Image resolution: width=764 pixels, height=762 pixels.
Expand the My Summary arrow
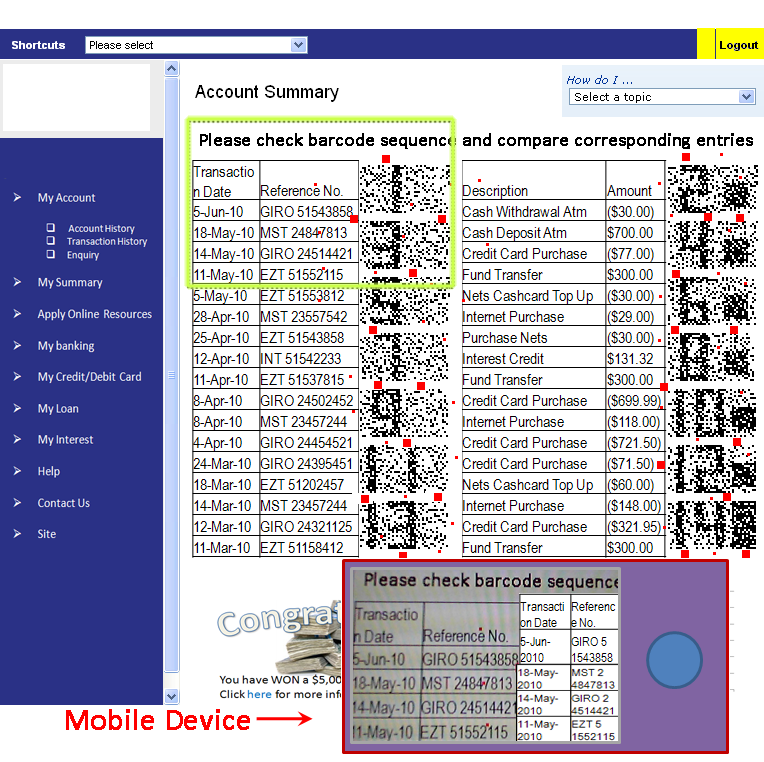click(x=17, y=282)
